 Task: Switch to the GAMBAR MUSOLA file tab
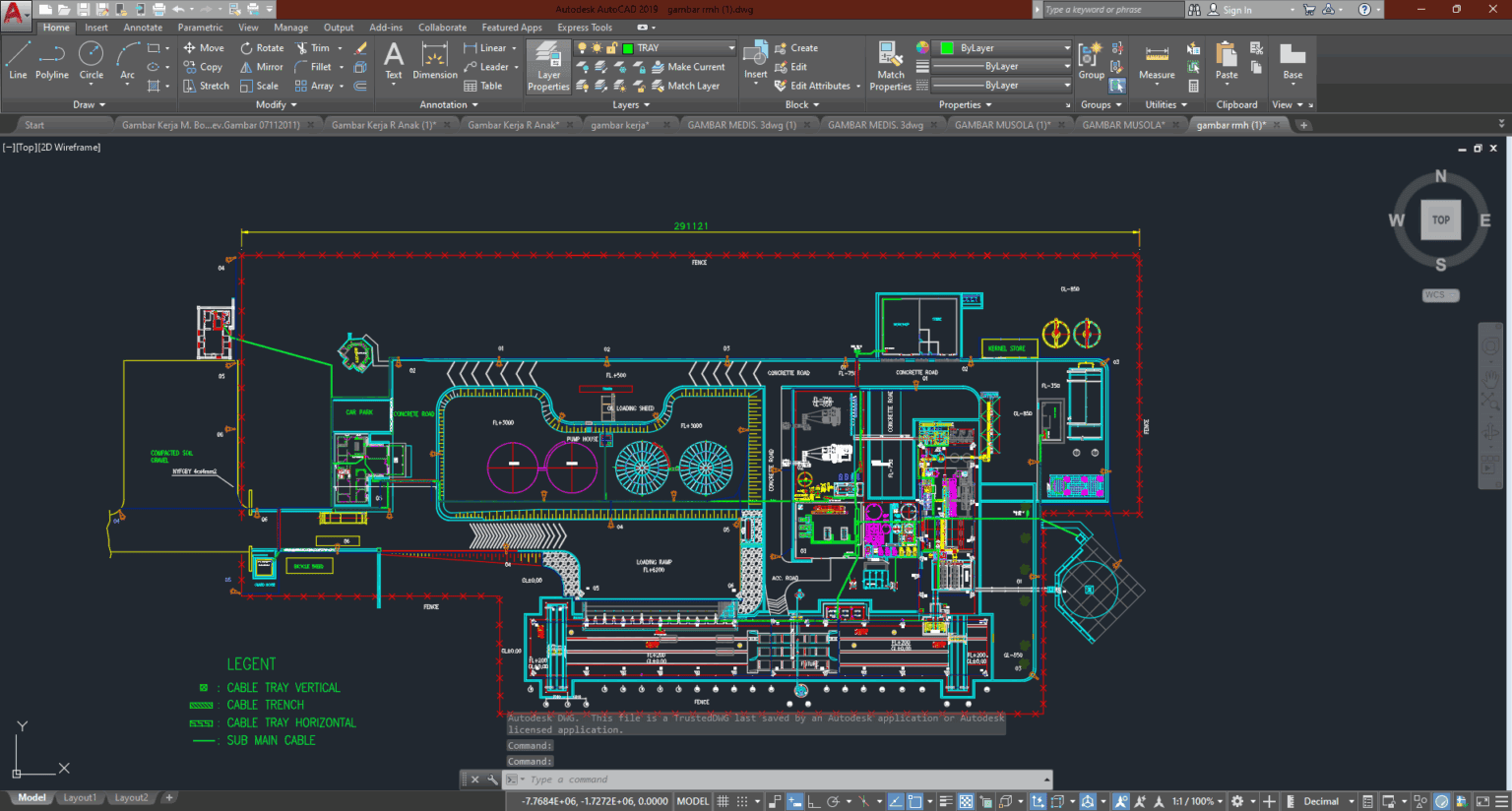click(1127, 124)
